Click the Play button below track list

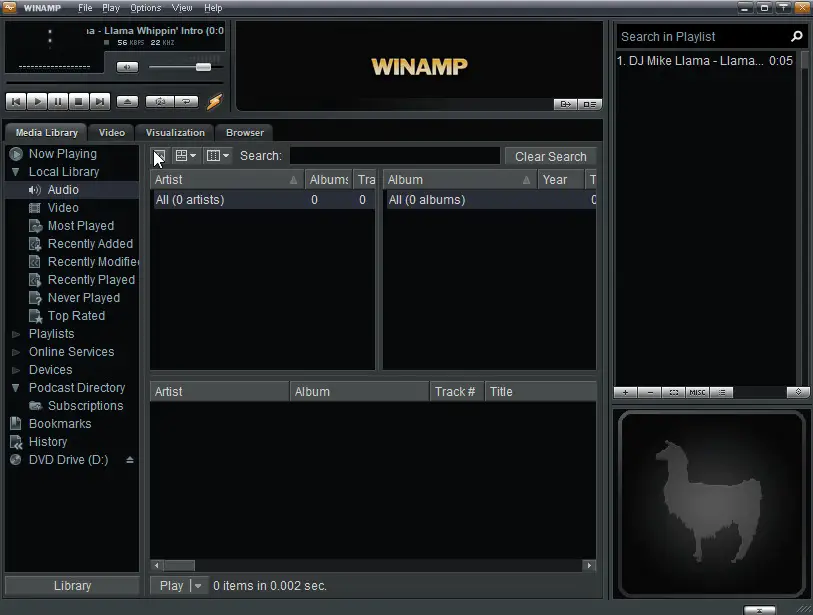point(171,586)
